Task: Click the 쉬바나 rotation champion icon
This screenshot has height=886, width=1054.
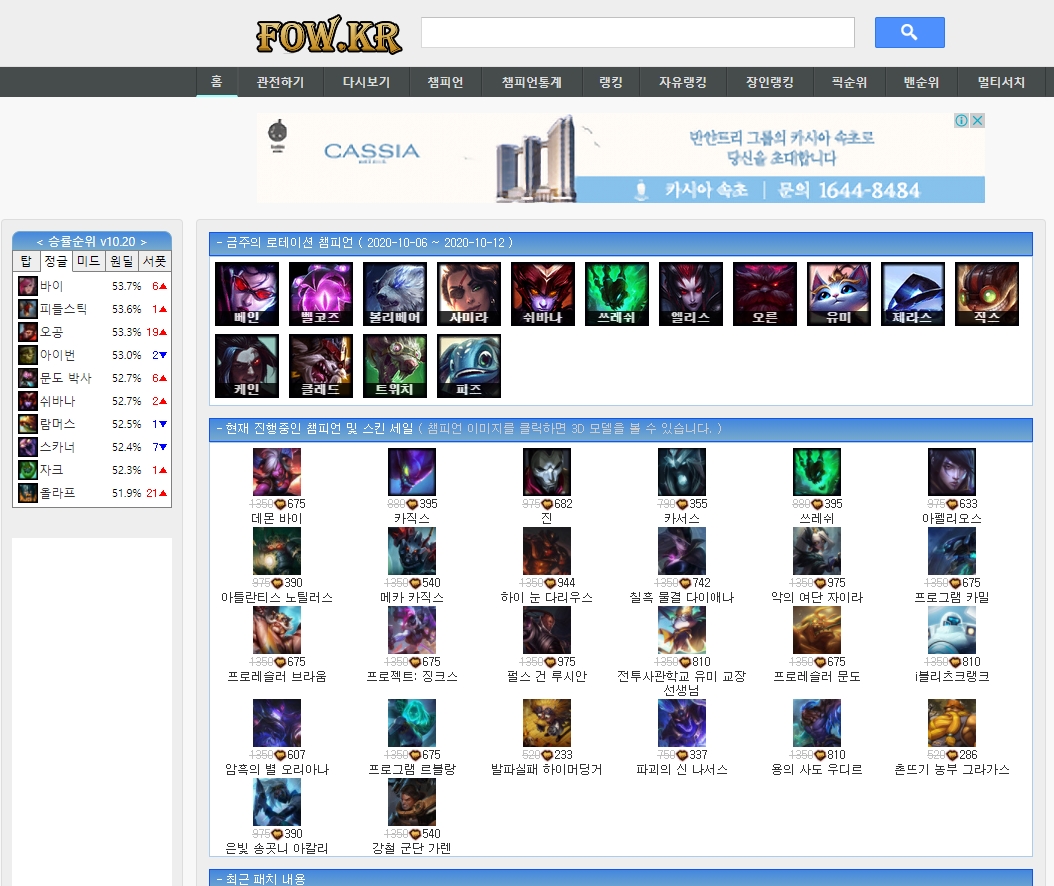Action: pyautogui.click(x=542, y=294)
